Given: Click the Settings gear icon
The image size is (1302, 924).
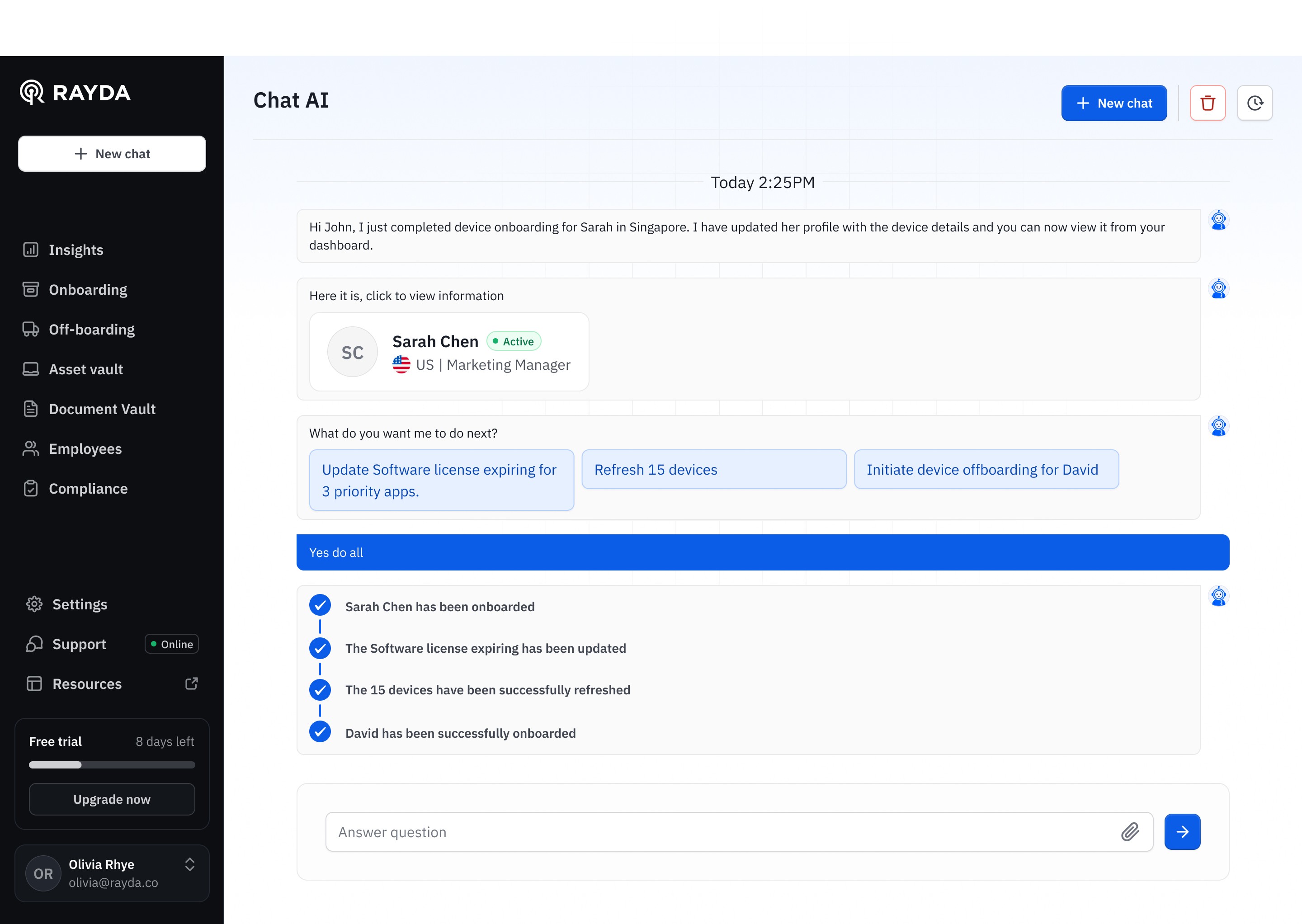Looking at the screenshot, I should [x=34, y=604].
